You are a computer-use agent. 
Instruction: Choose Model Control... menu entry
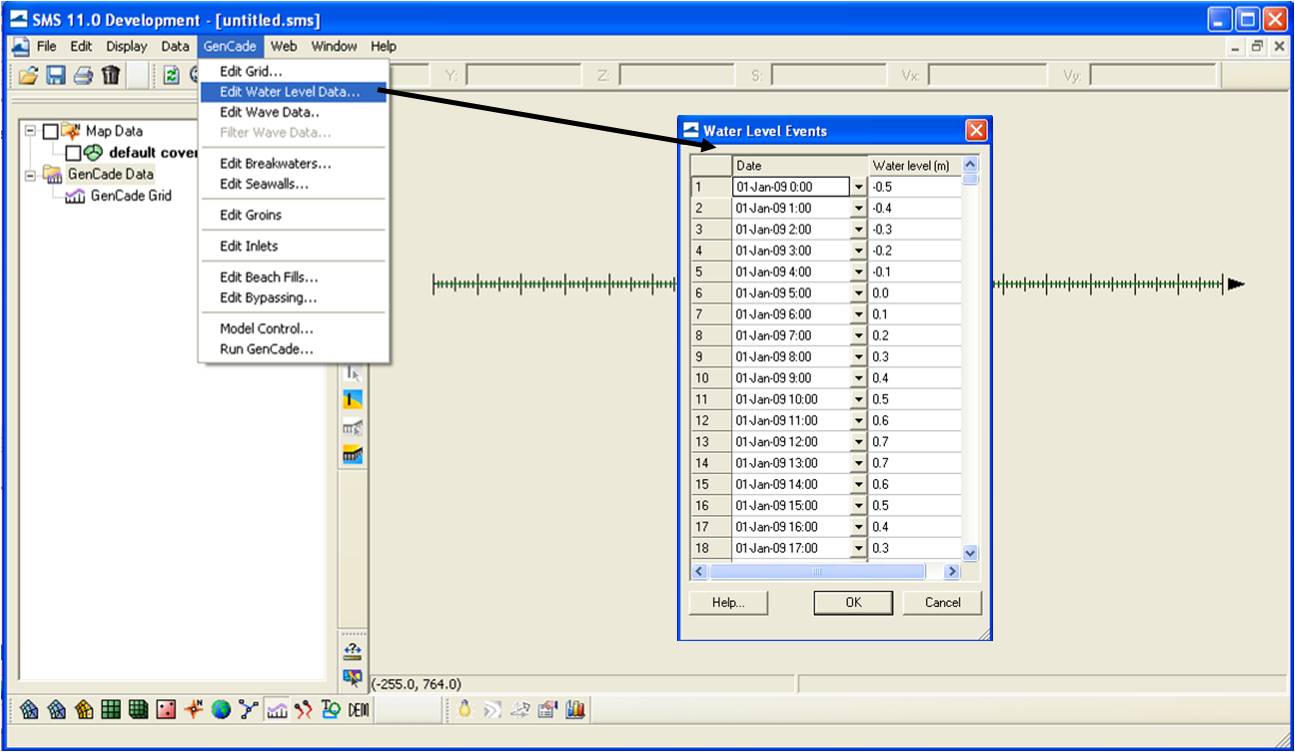[x=294, y=328]
